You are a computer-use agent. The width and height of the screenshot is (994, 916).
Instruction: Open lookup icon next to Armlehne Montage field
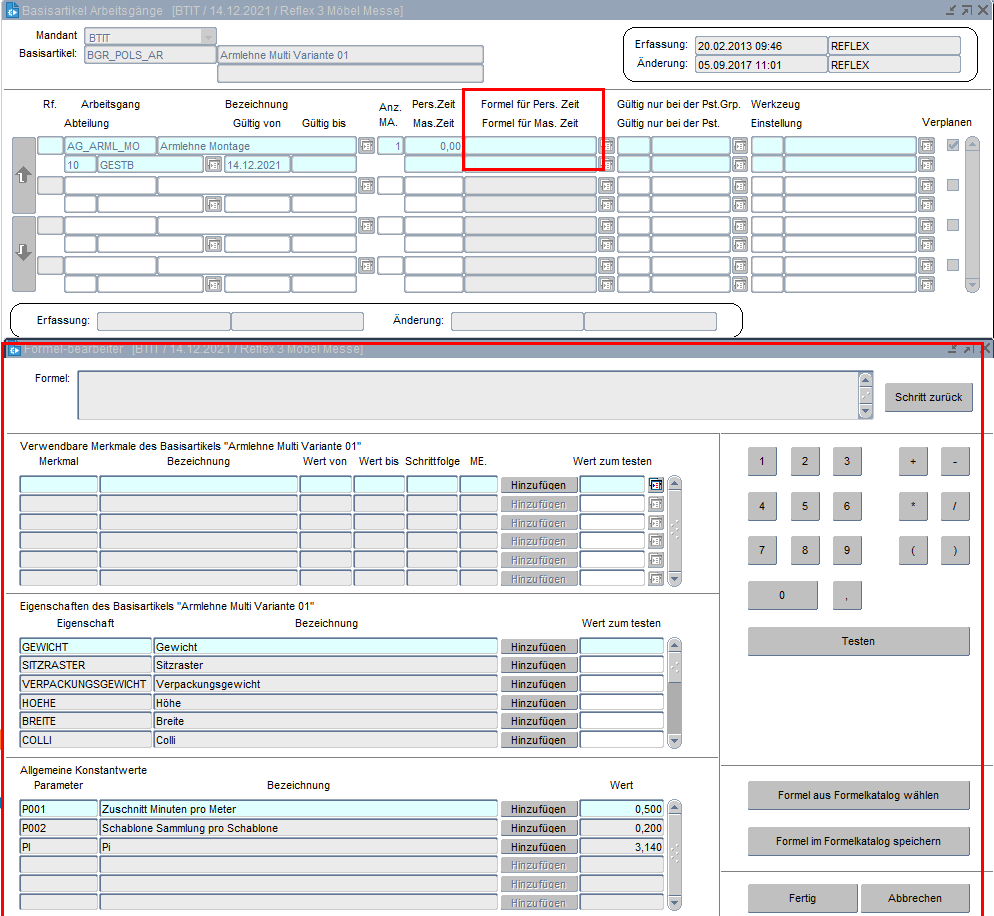click(367, 146)
